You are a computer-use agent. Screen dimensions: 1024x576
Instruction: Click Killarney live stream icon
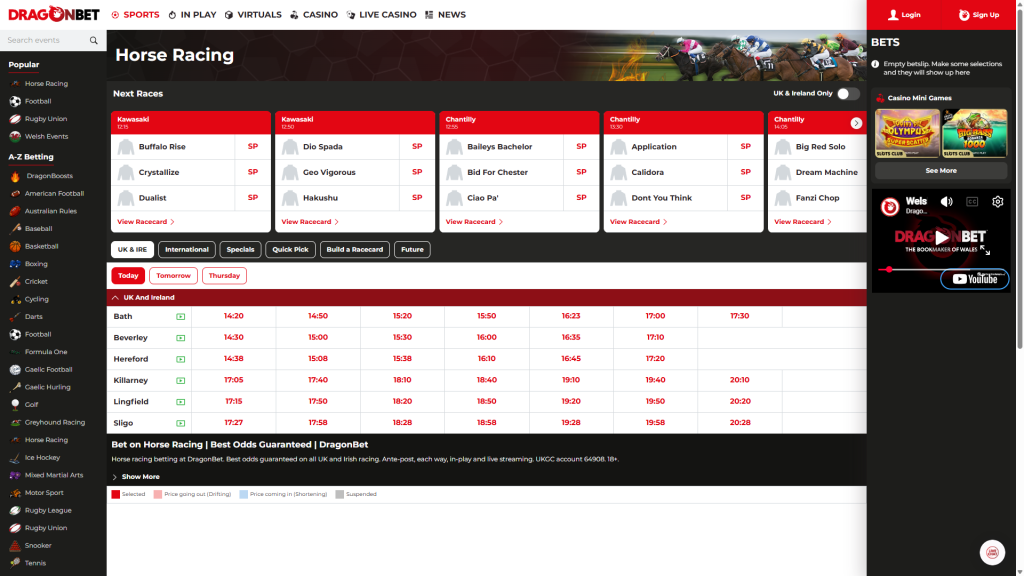pos(180,381)
